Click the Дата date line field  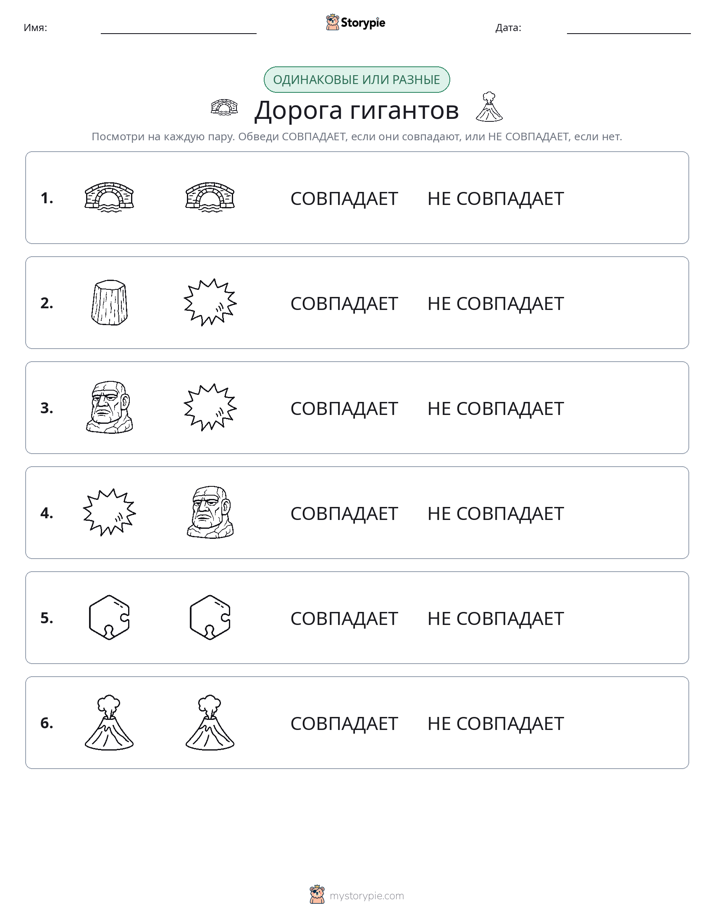[629, 28]
